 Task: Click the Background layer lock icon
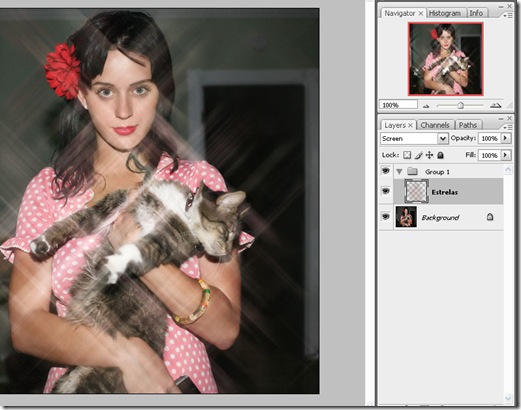pyautogui.click(x=490, y=217)
